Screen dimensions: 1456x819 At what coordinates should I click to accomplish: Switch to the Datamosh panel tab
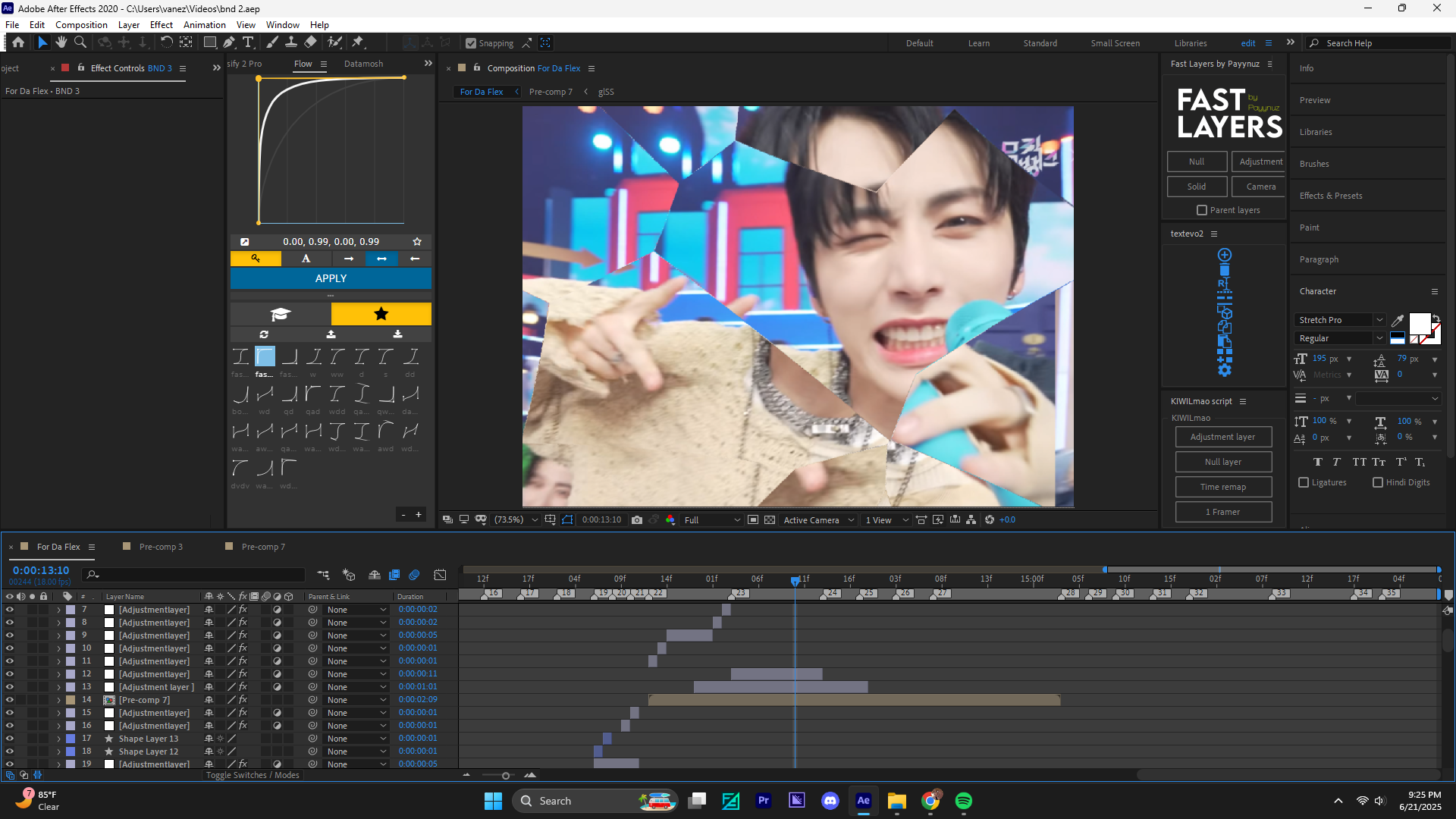point(363,64)
